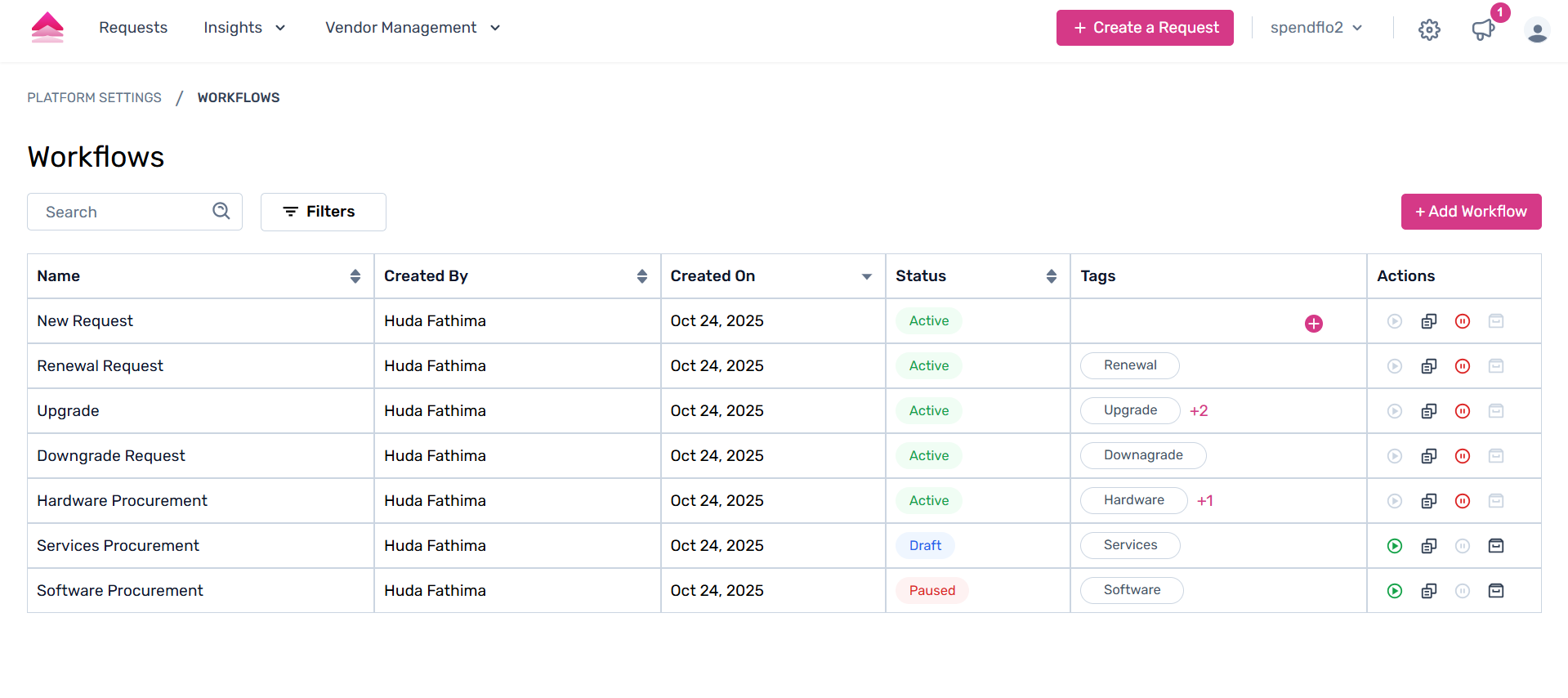Screen dimensions: 1568x698
Task: Open the spendflo2 account switcher
Action: coord(1316,28)
